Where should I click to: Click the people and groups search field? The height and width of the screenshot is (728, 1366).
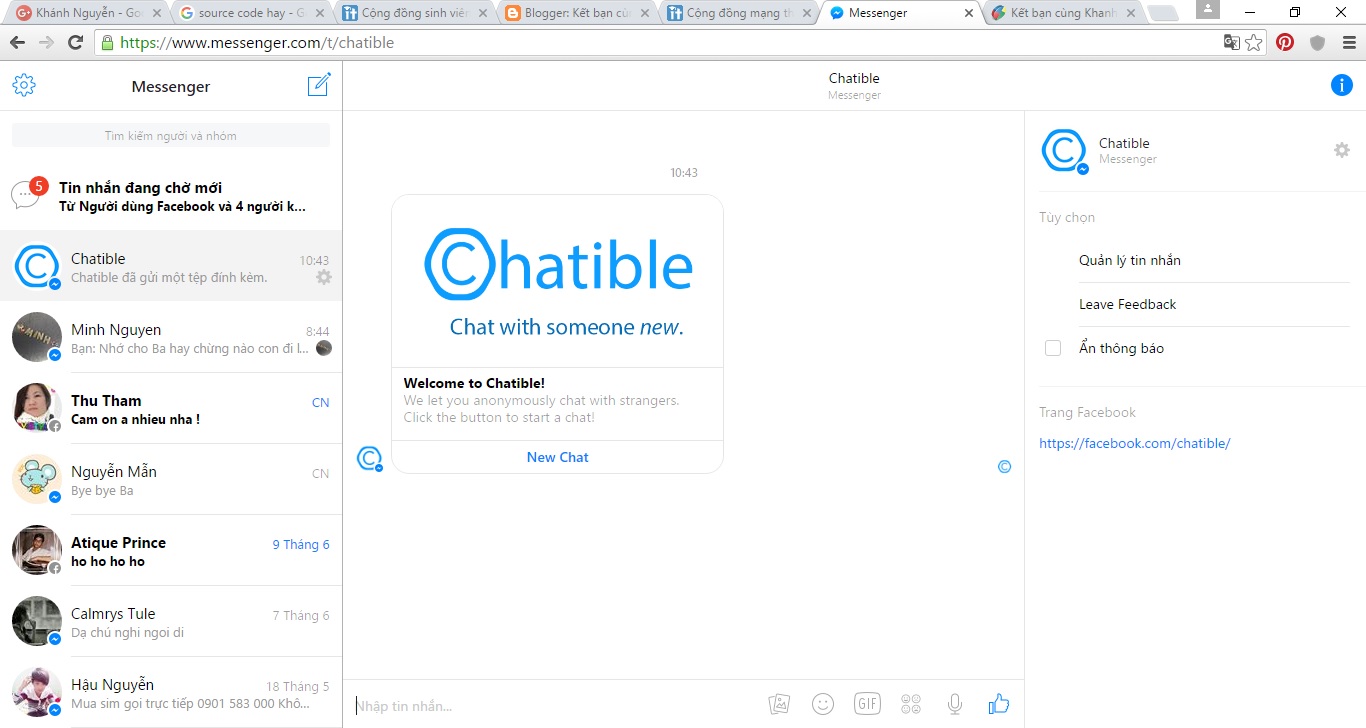[171, 135]
